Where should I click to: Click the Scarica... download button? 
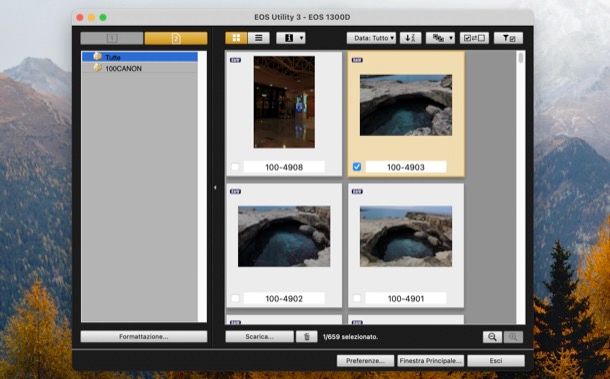tap(259, 337)
